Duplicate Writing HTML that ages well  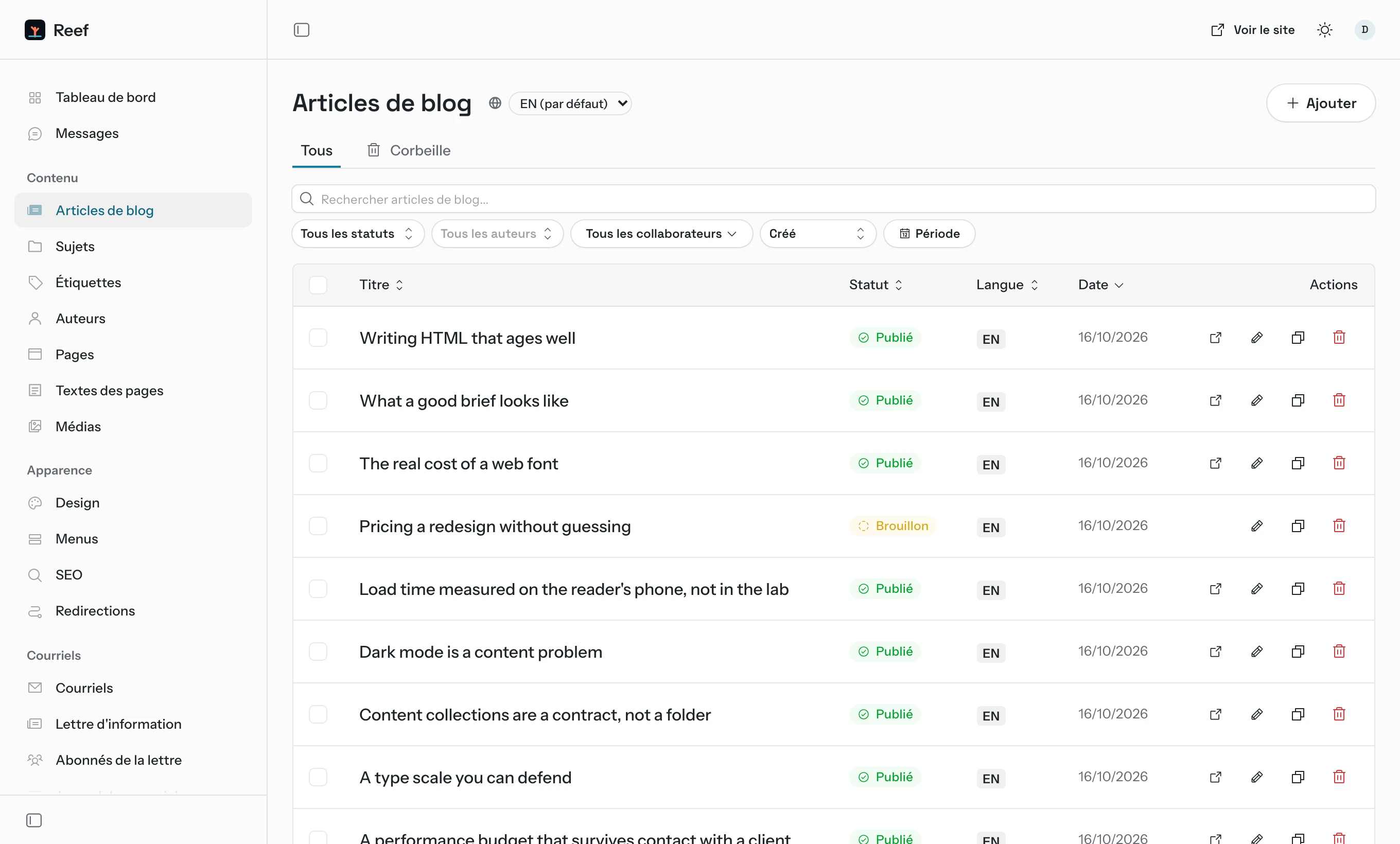click(x=1298, y=338)
